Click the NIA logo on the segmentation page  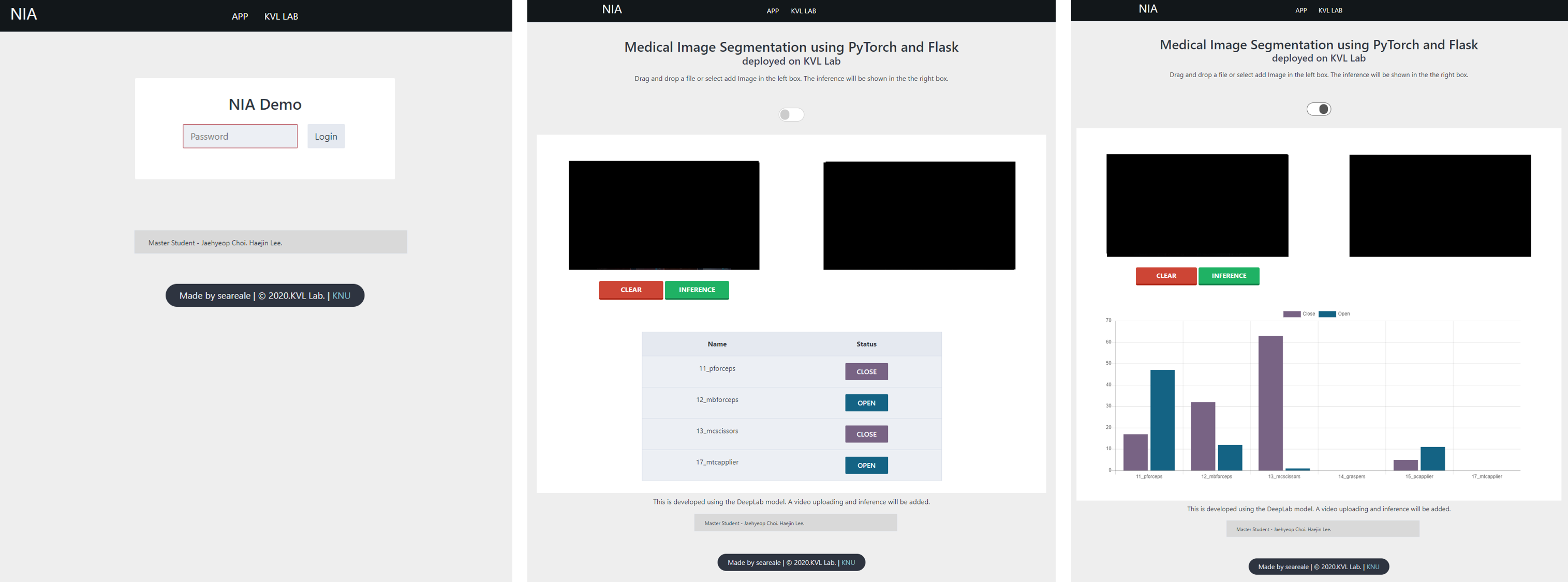click(611, 8)
